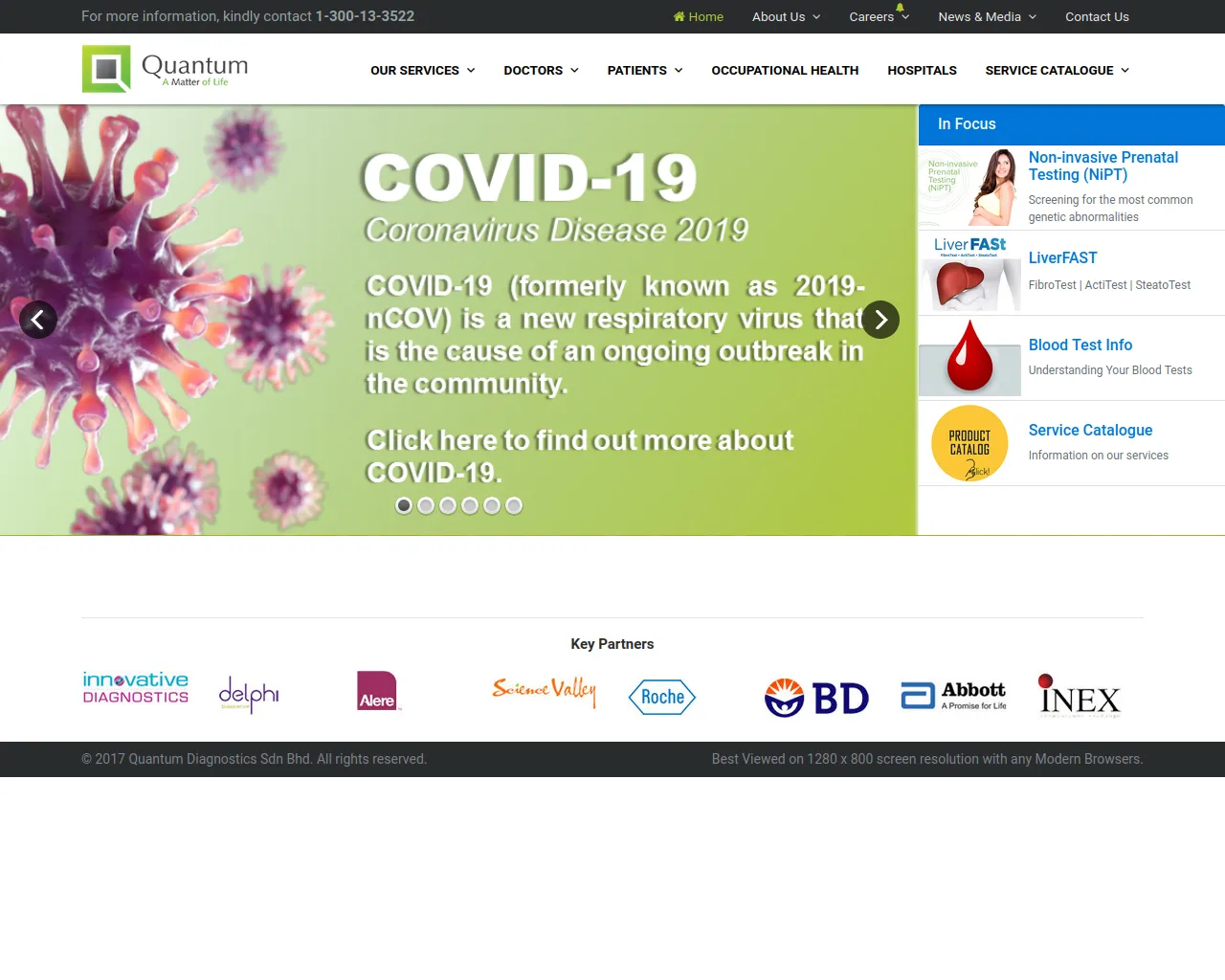Select sixth carousel slide dot
The height and width of the screenshot is (980, 1225).
pyautogui.click(x=514, y=505)
